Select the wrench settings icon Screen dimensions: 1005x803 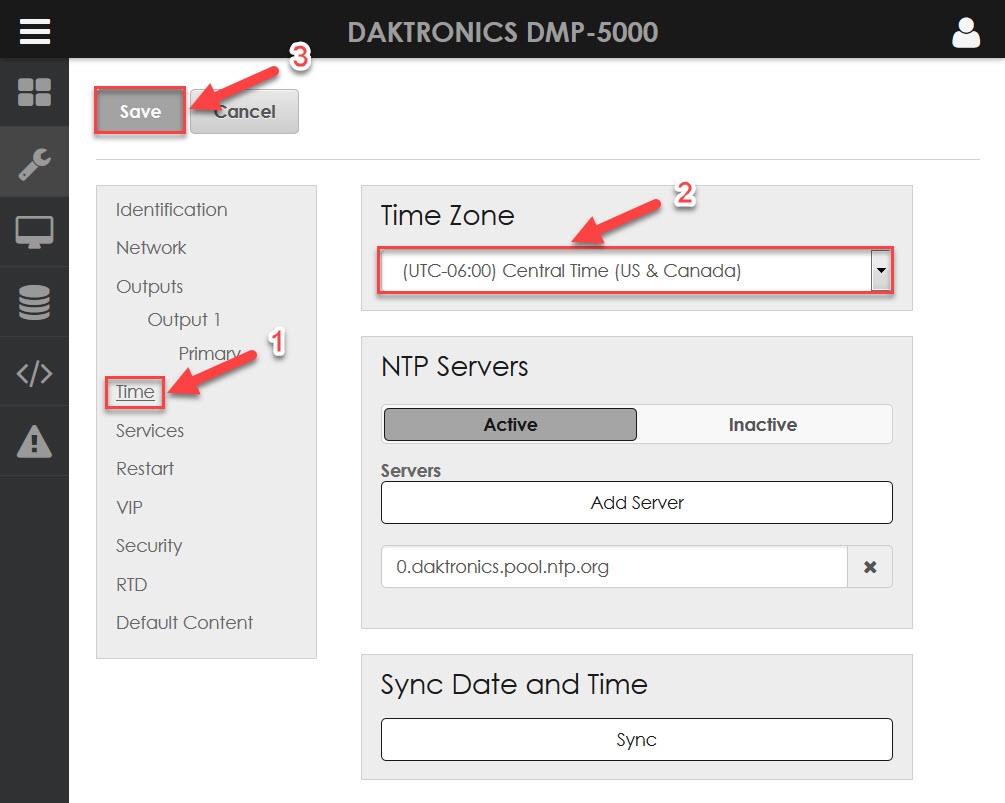click(x=34, y=162)
